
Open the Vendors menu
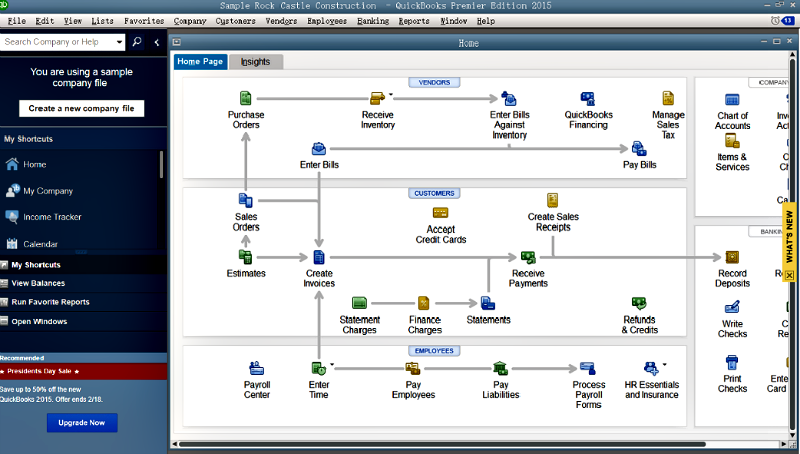[x=281, y=21]
